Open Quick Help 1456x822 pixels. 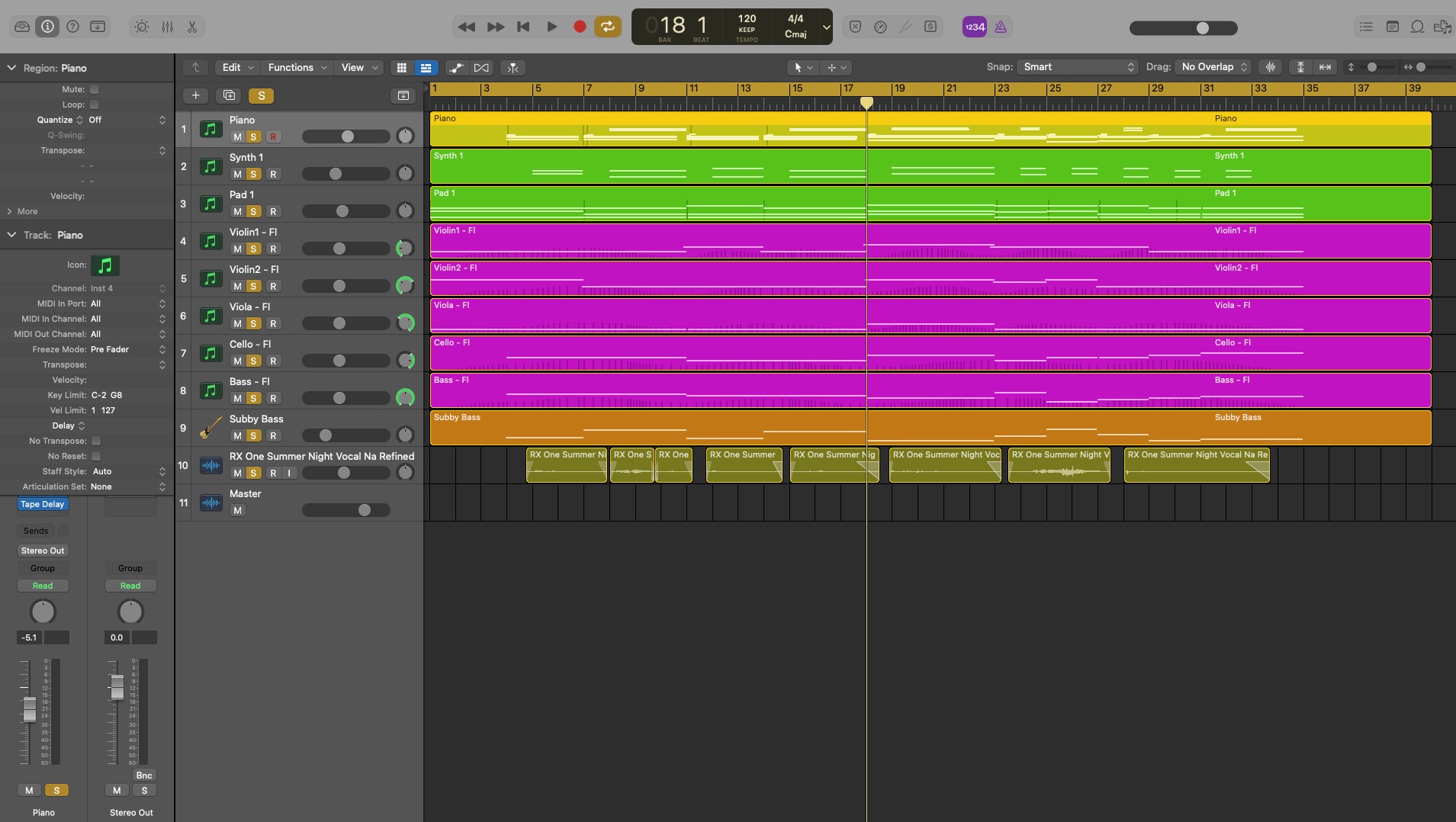72,27
